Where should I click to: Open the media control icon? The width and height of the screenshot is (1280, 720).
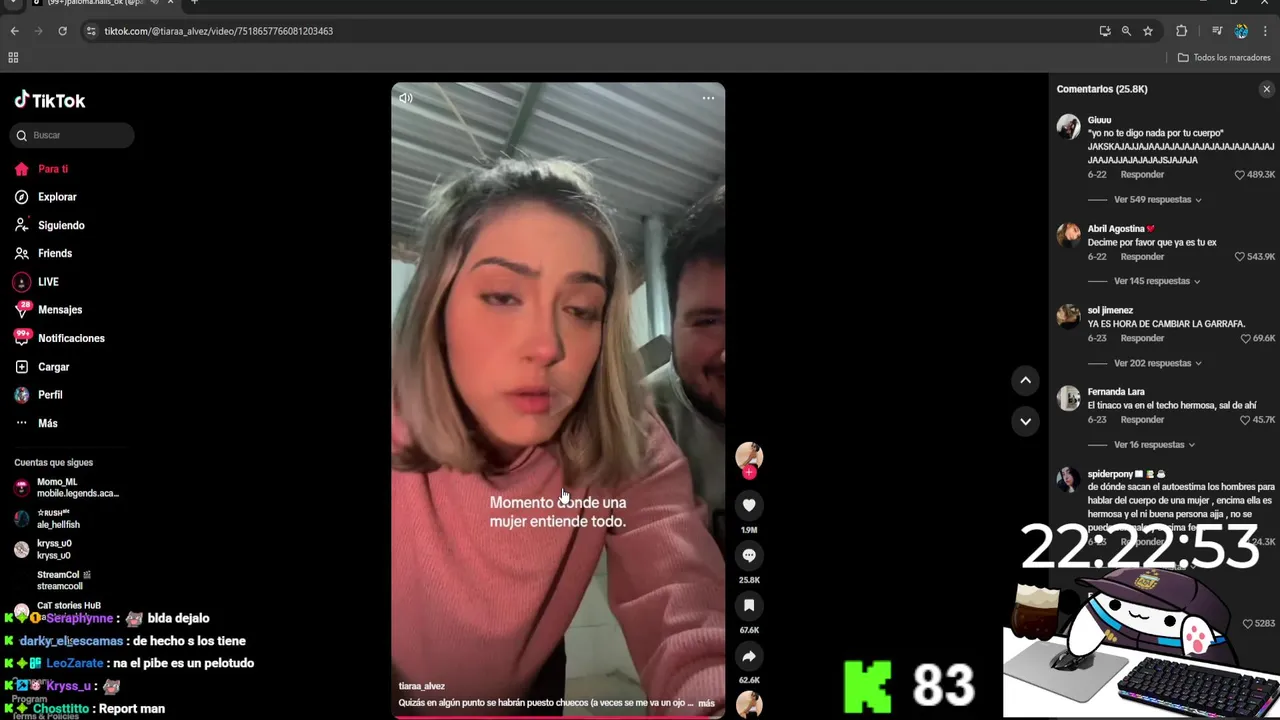click(x=1217, y=31)
